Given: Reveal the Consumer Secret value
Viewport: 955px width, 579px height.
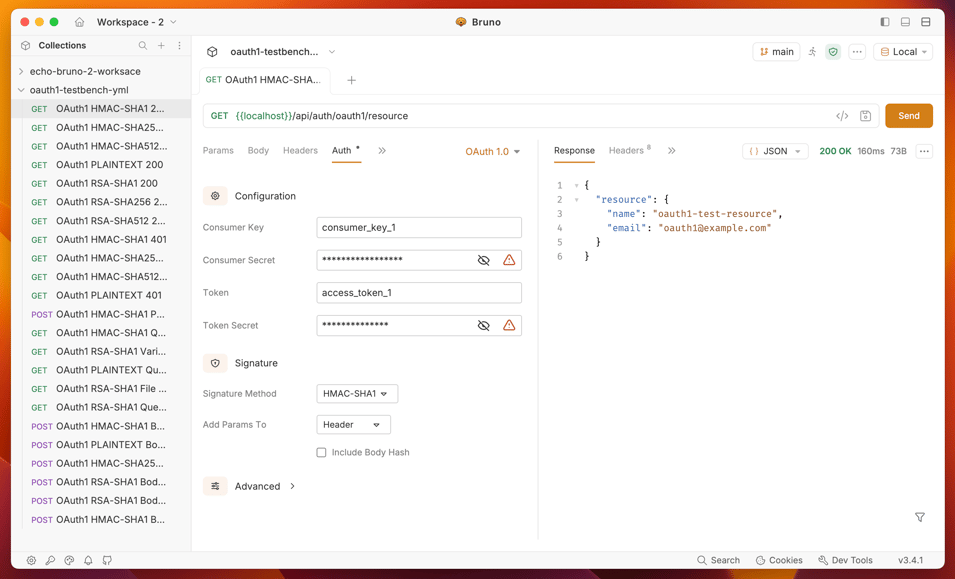Looking at the screenshot, I should [483, 260].
